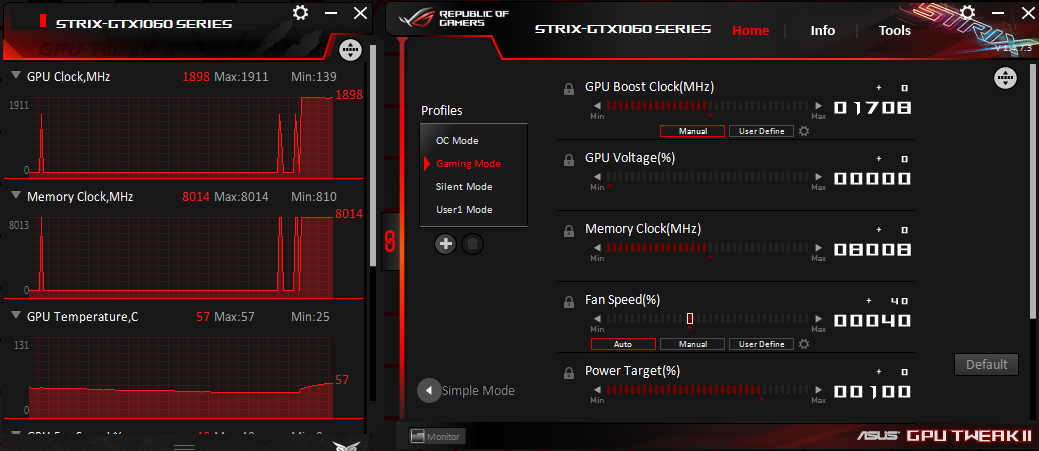Click GPU Voltage slider track
The width and height of the screenshot is (1039, 451).
(708, 177)
